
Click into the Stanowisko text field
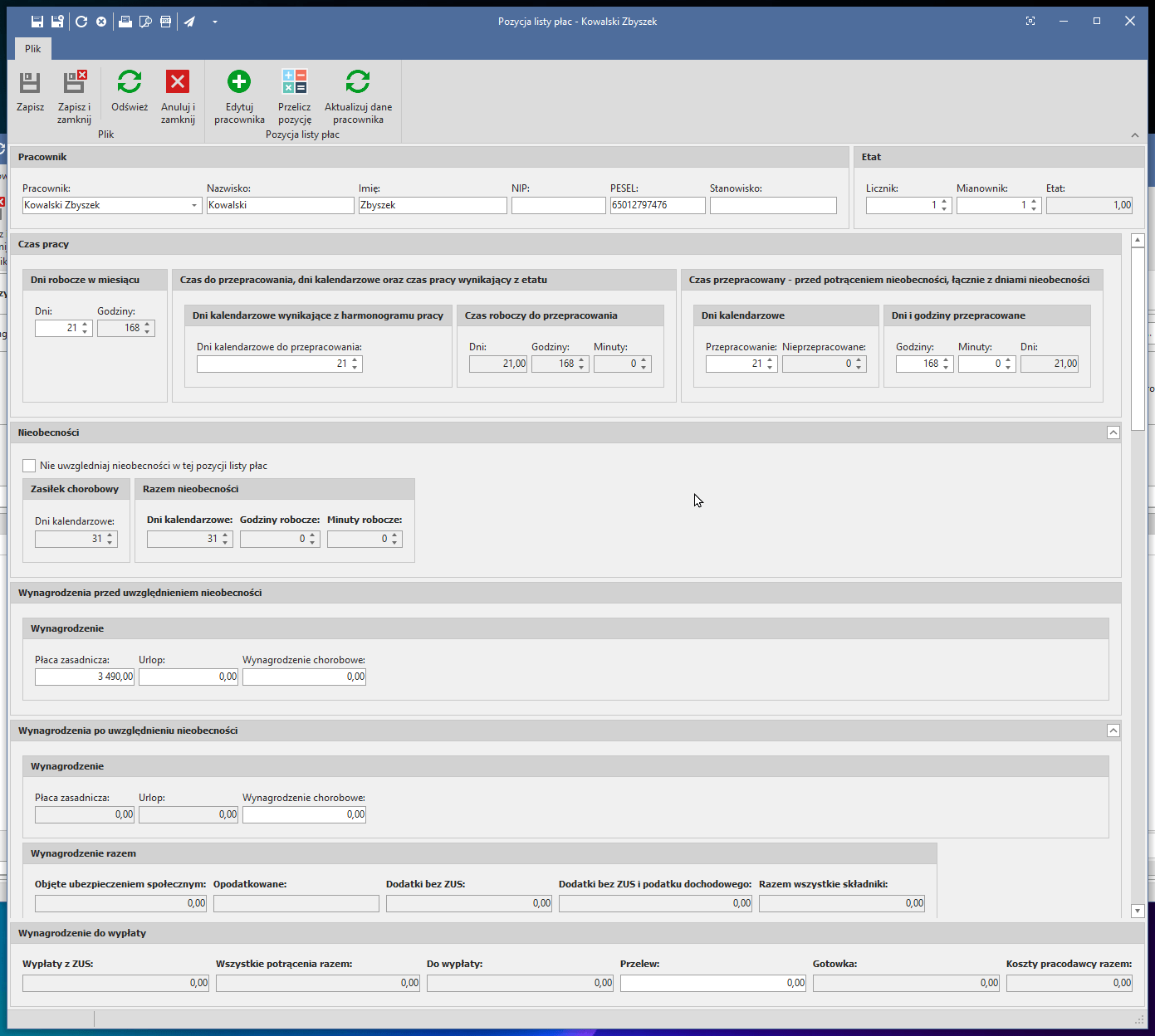pos(772,206)
